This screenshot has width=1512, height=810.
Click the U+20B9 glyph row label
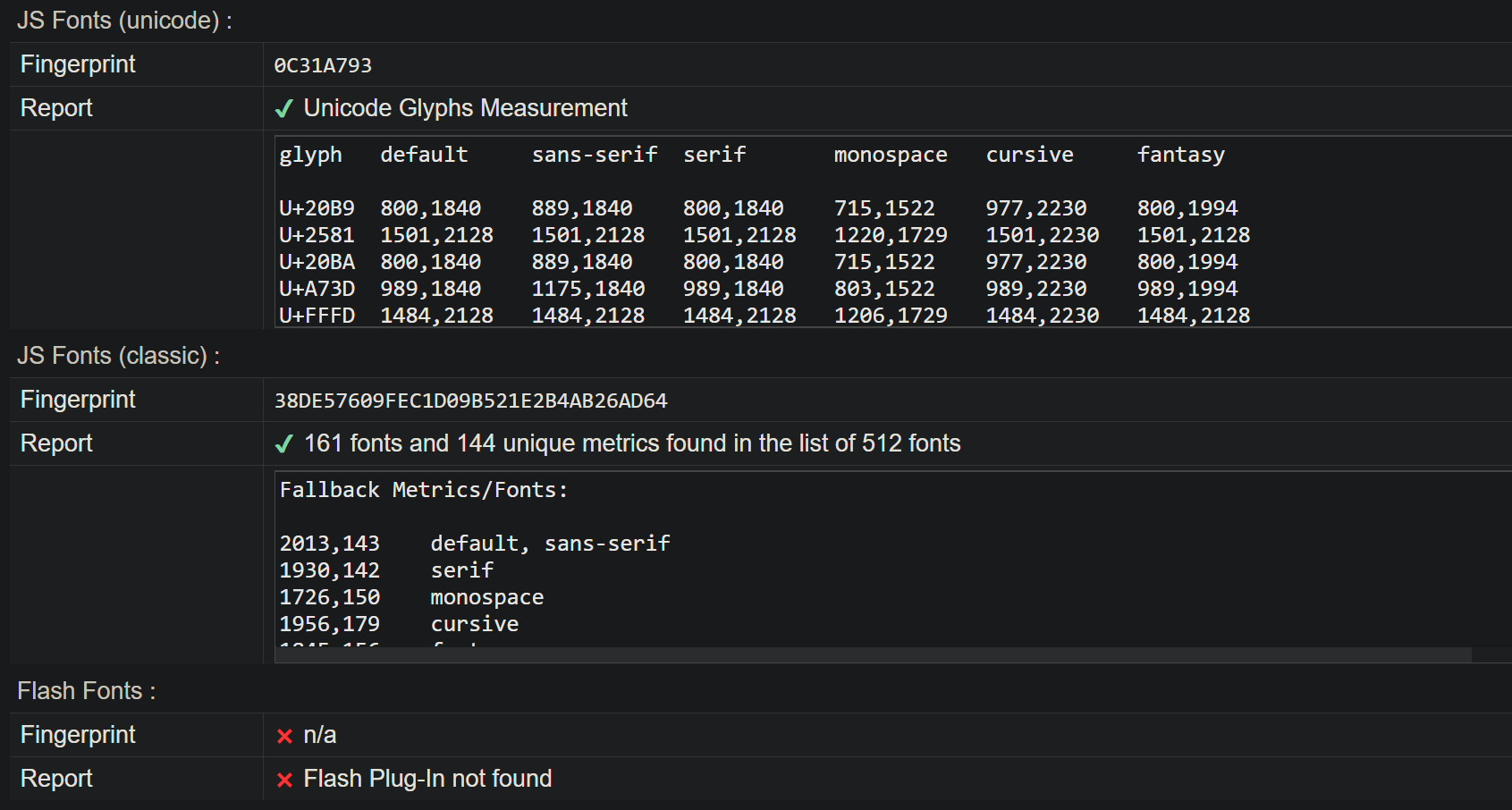pos(317,208)
